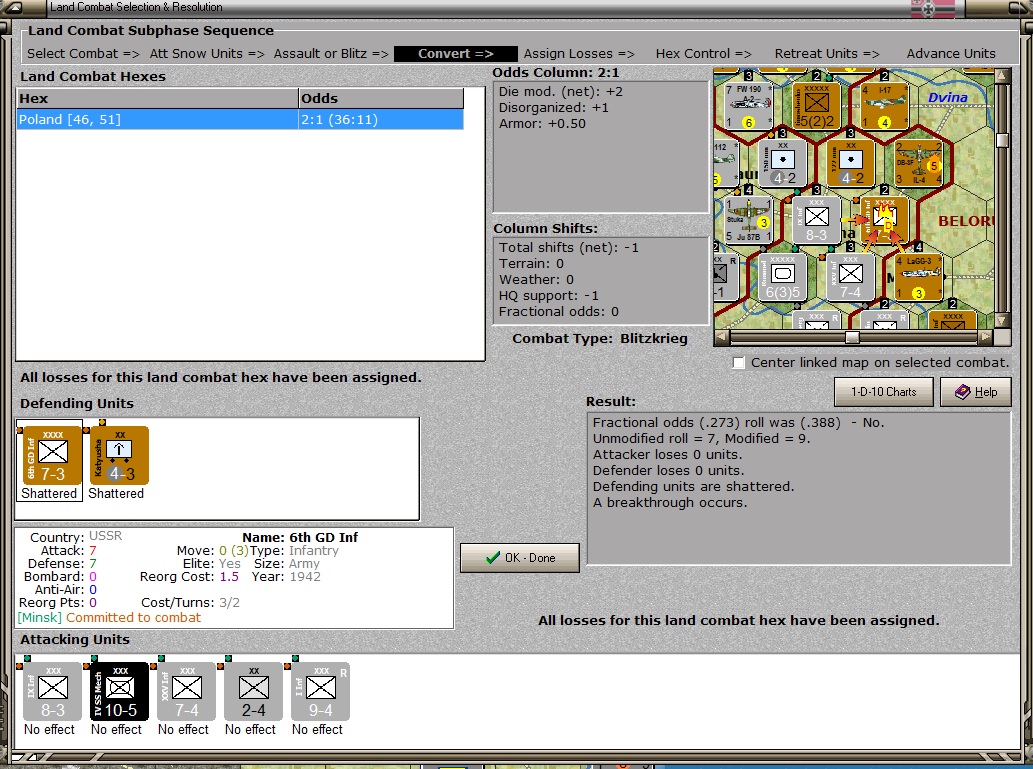The height and width of the screenshot is (769, 1033).
Task: Toggle Center linked map on selected combat
Action: point(739,363)
